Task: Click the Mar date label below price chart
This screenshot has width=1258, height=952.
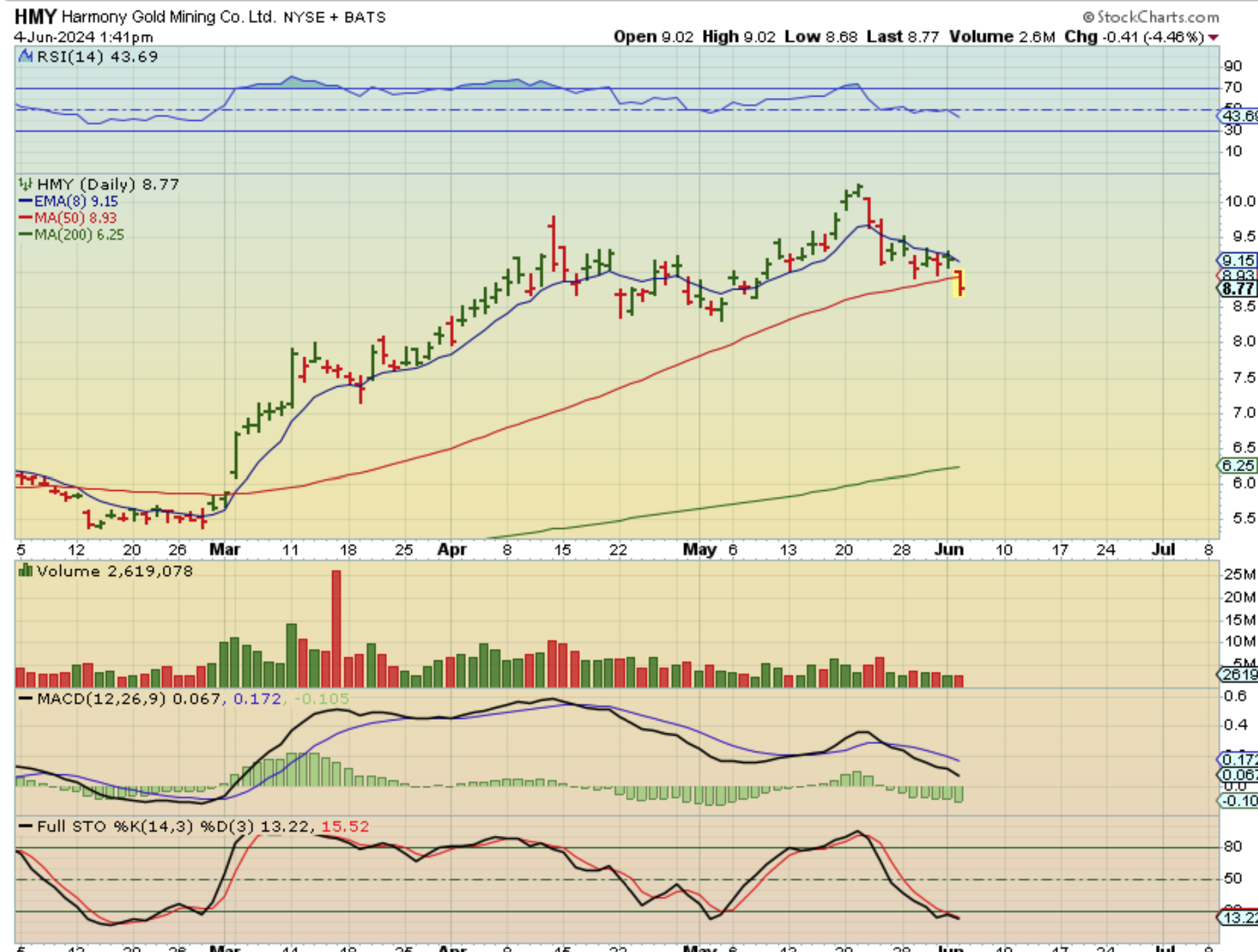Action: pyautogui.click(x=225, y=550)
